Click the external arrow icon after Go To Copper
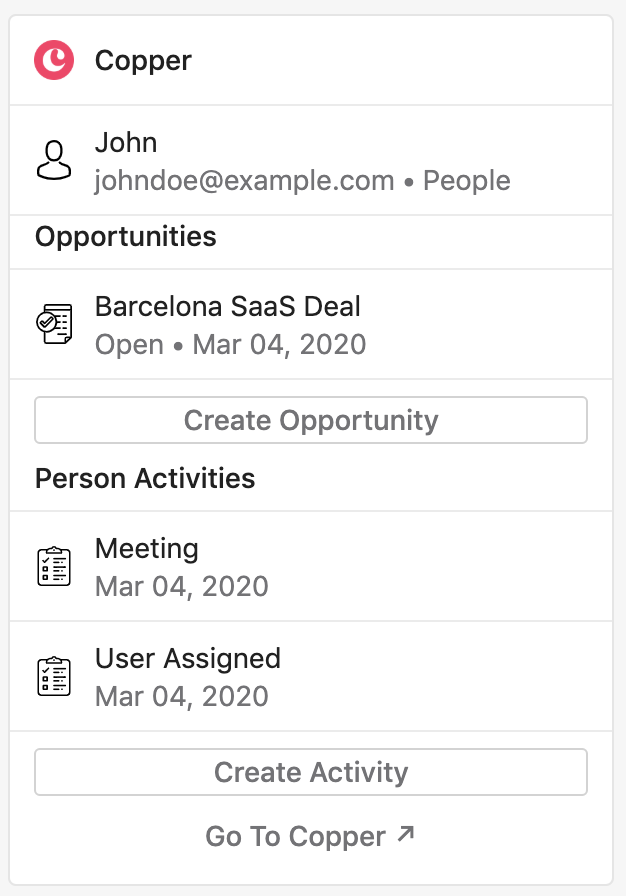The width and height of the screenshot is (626, 896). coord(406,834)
